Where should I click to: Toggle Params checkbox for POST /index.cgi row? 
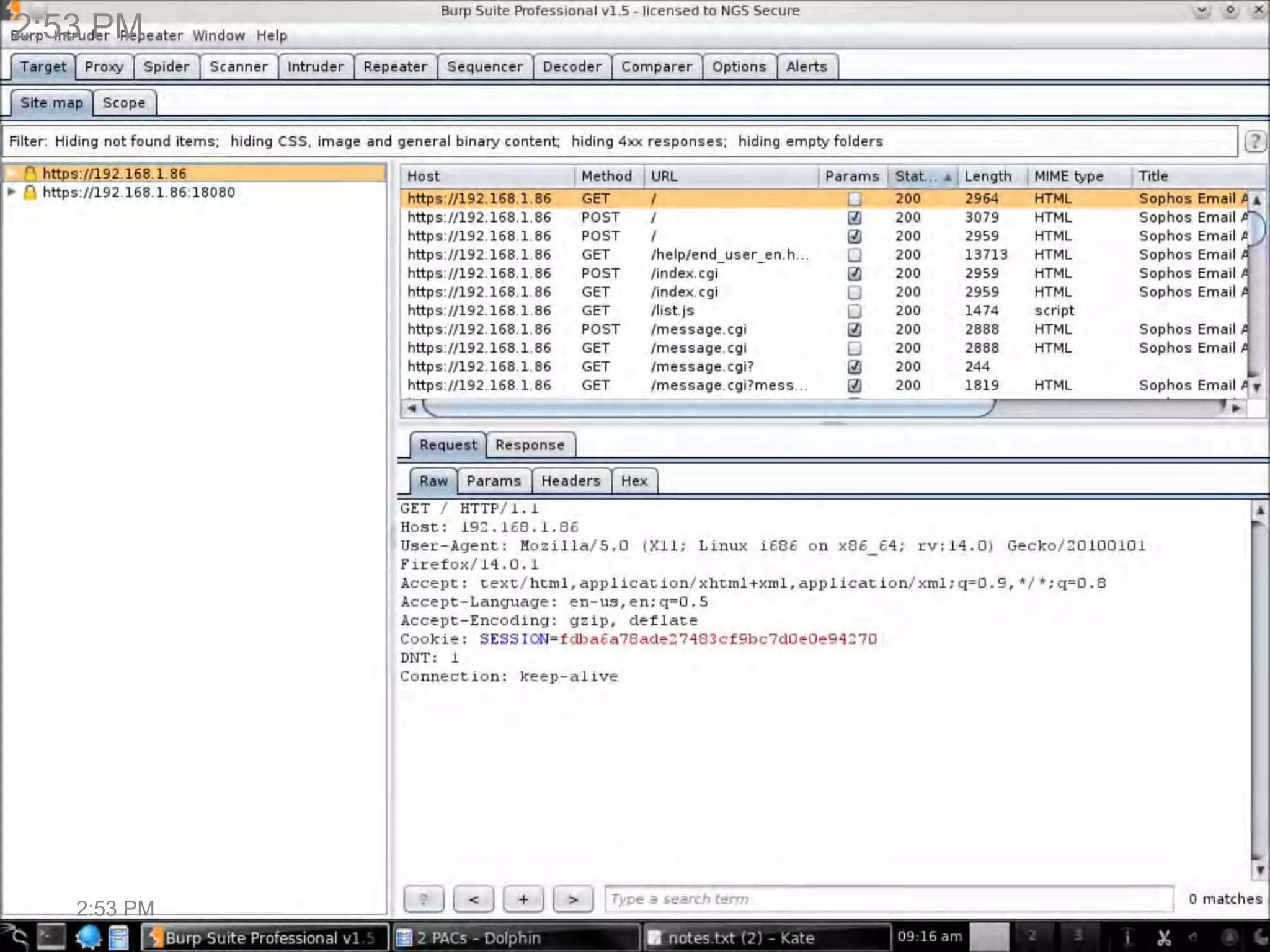click(x=854, y=273)
